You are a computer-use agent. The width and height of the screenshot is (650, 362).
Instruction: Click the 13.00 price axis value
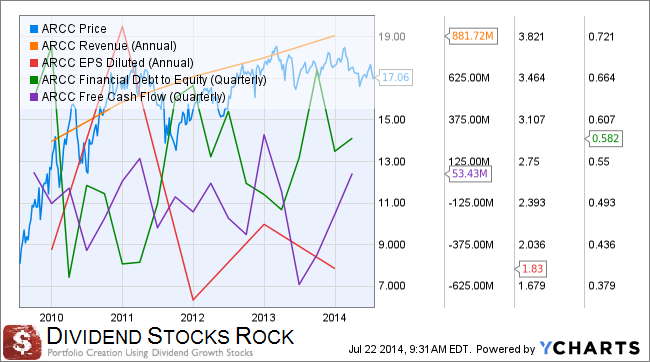coord(392,161)
